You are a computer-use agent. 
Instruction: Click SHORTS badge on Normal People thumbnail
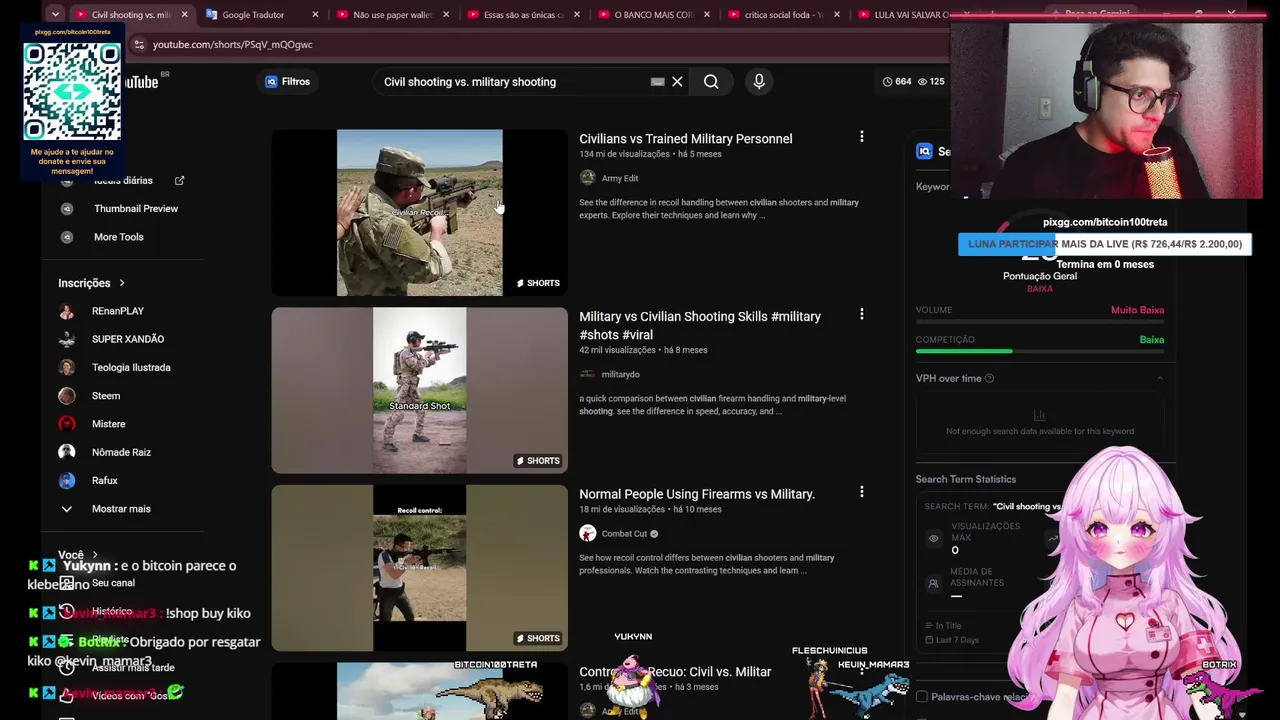[538, 638]
